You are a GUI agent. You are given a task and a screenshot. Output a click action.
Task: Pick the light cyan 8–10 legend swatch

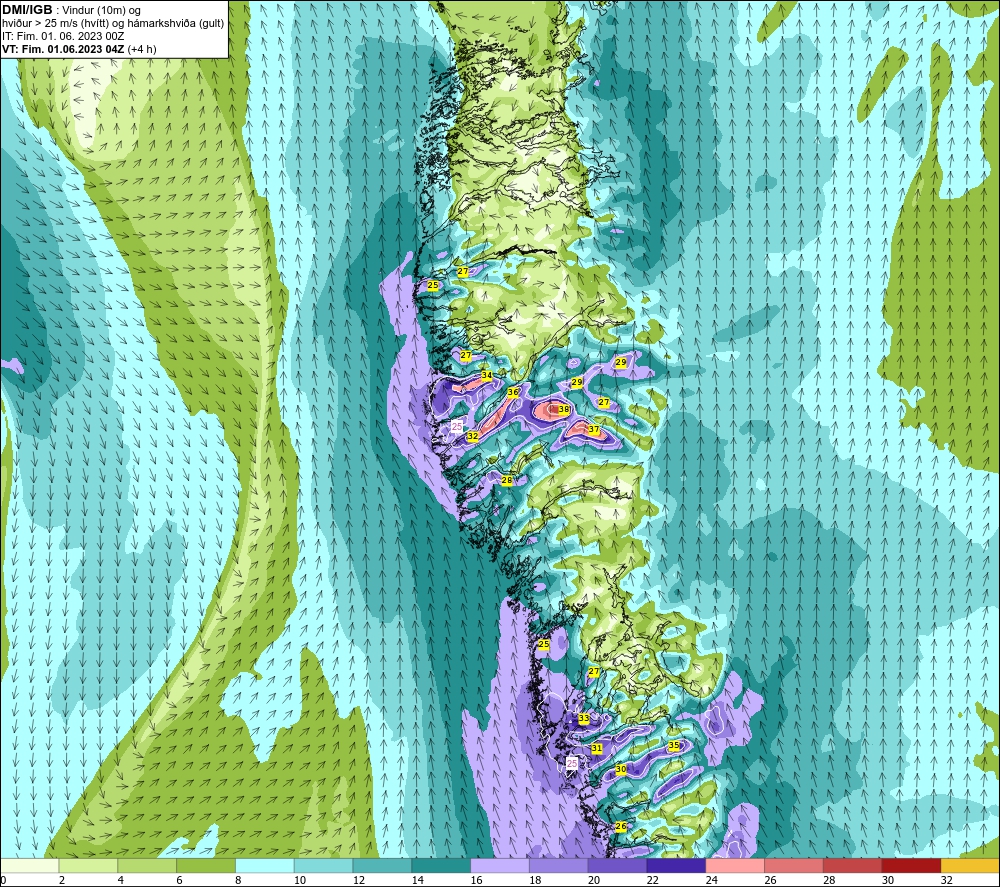click(x=265, y=865)
